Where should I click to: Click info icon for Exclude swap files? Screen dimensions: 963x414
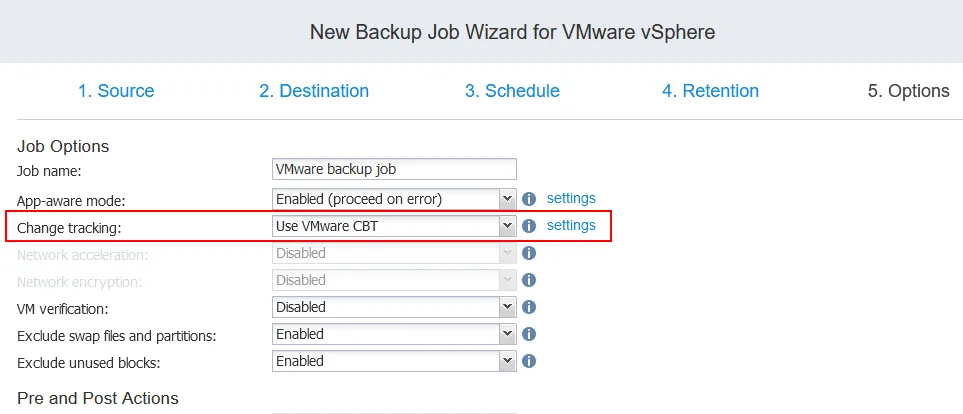click(530, 334)
